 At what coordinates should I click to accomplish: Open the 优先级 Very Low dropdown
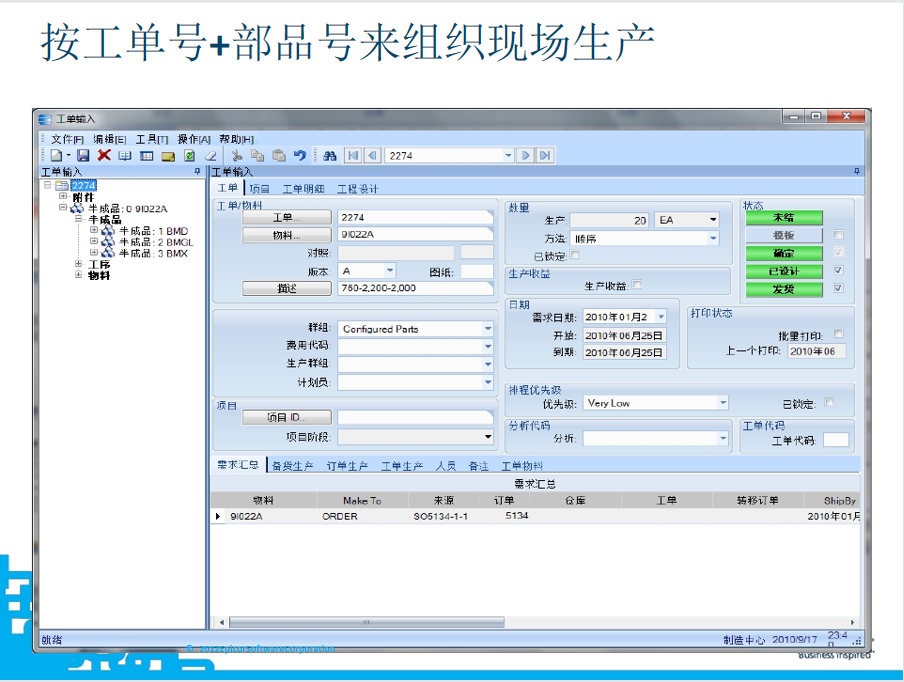point(722,403)
